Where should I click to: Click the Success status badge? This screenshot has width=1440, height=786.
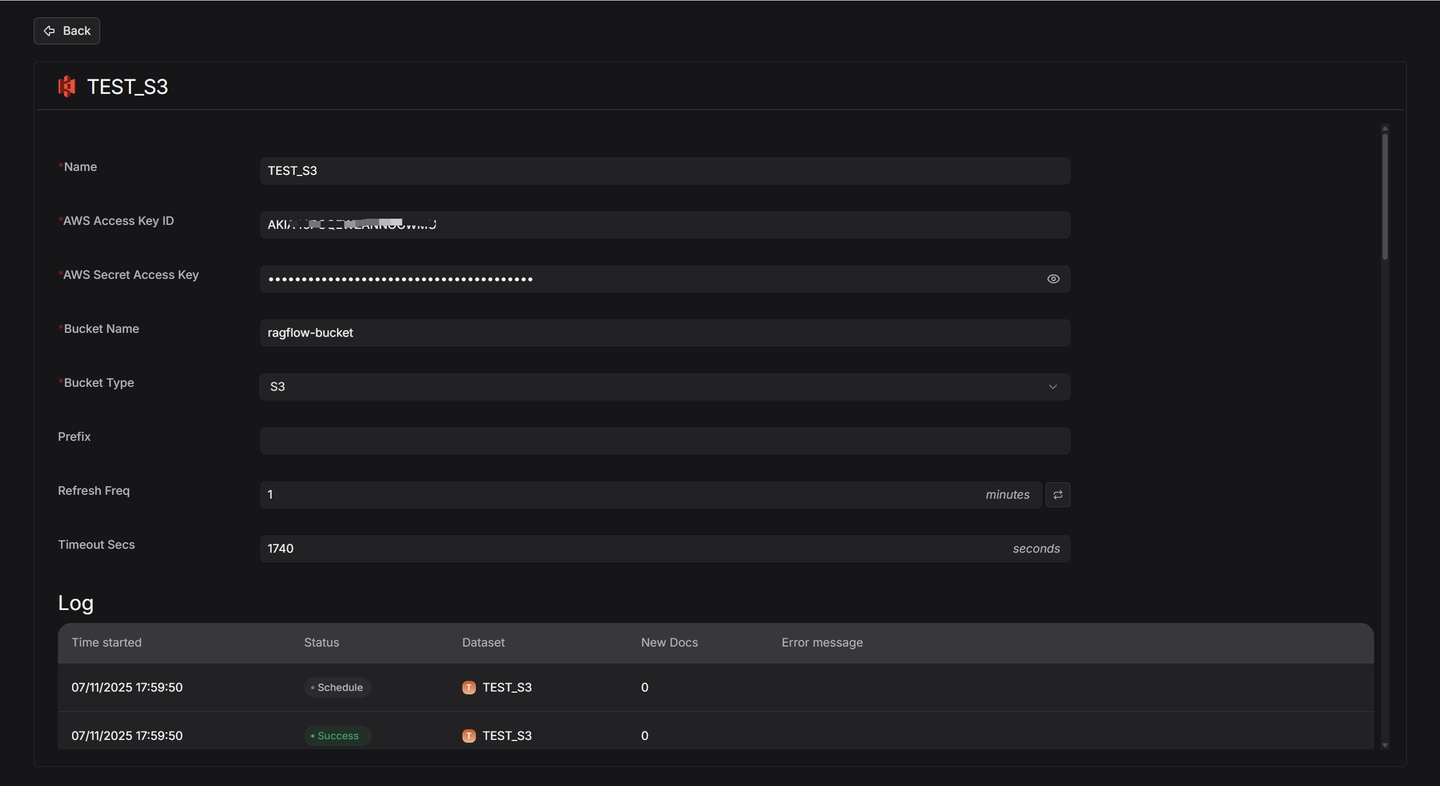point(336,735)
